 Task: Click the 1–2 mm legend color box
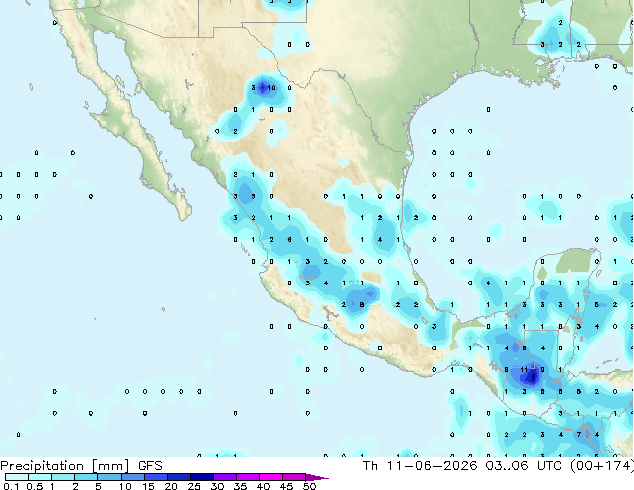[x=63, y=477]
